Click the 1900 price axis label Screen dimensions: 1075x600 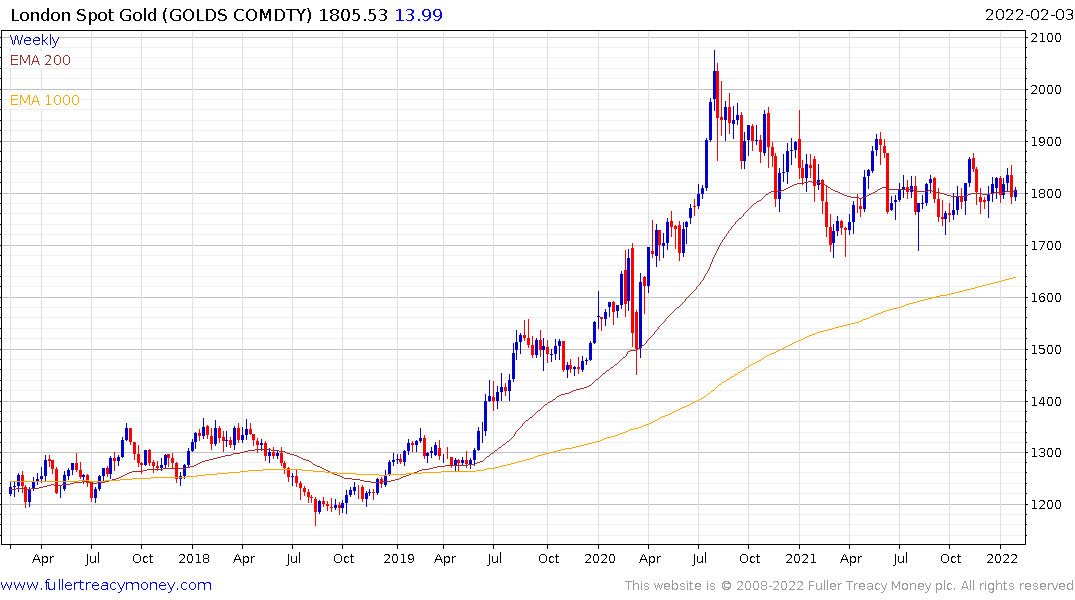pyautogui.click(x=1046, y=142)
